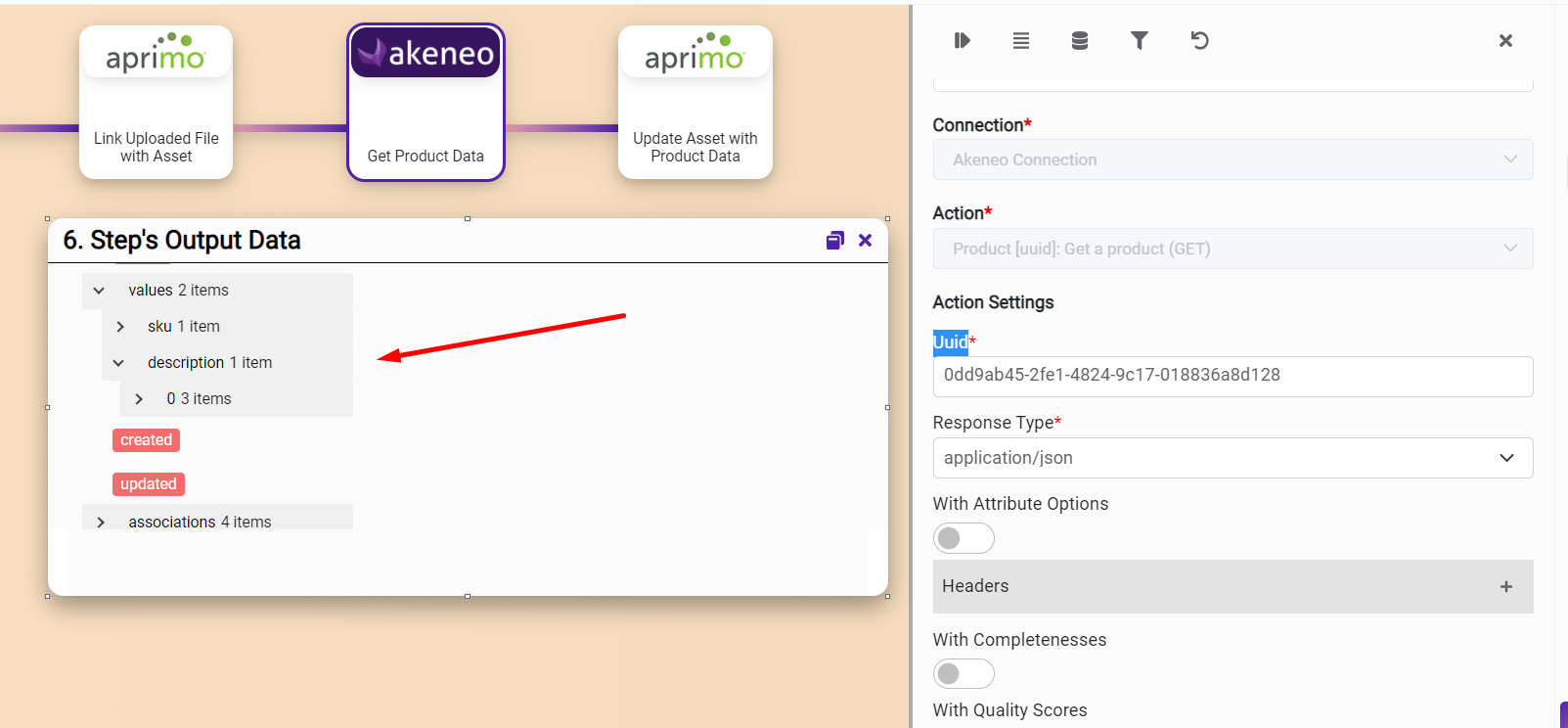This screenshot has width=1568, height=728.
Task: Toggle With Attribute Options switch
Action: coord(963,538)
